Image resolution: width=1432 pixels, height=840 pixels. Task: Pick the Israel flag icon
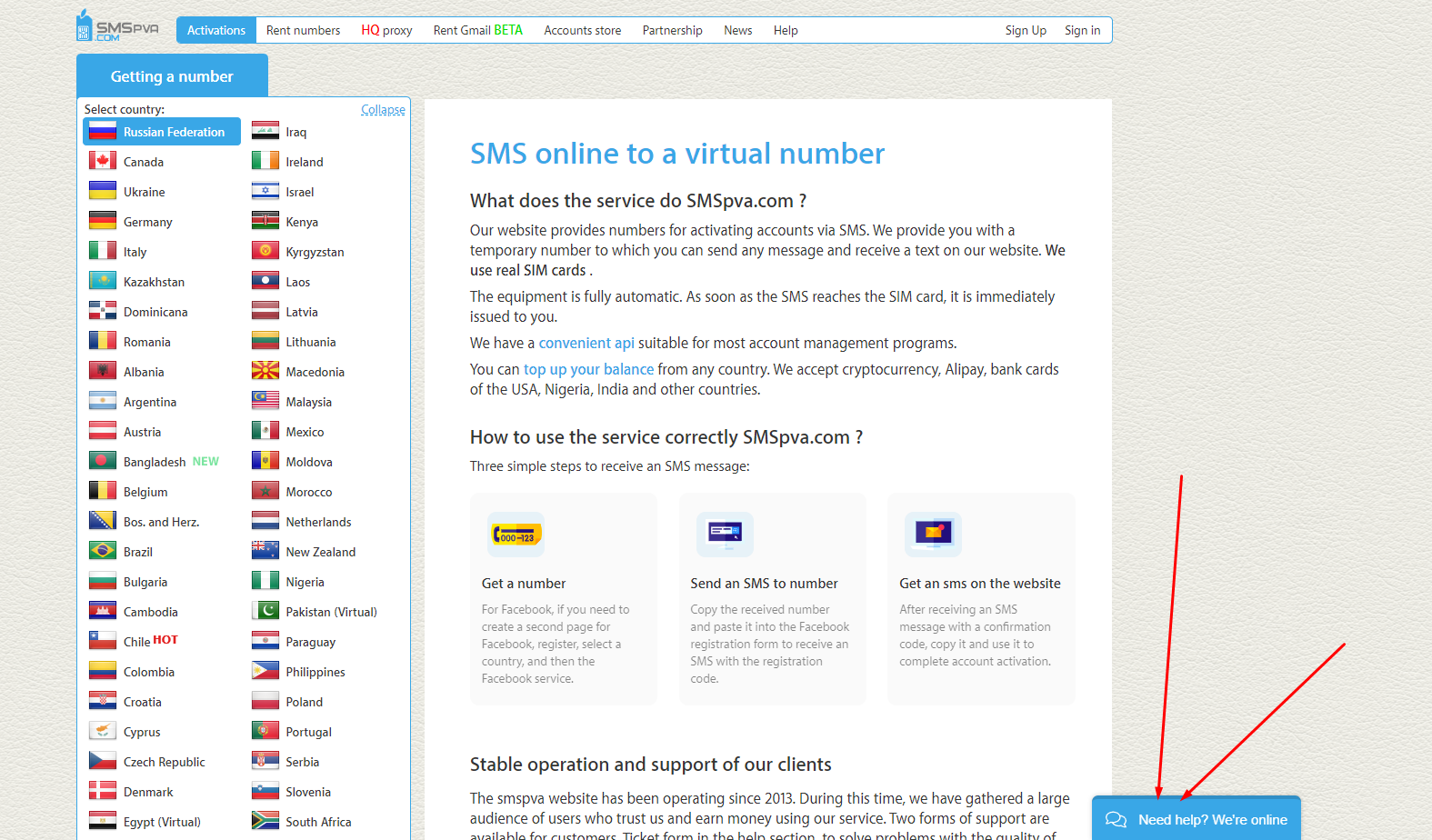pos(265,191)
